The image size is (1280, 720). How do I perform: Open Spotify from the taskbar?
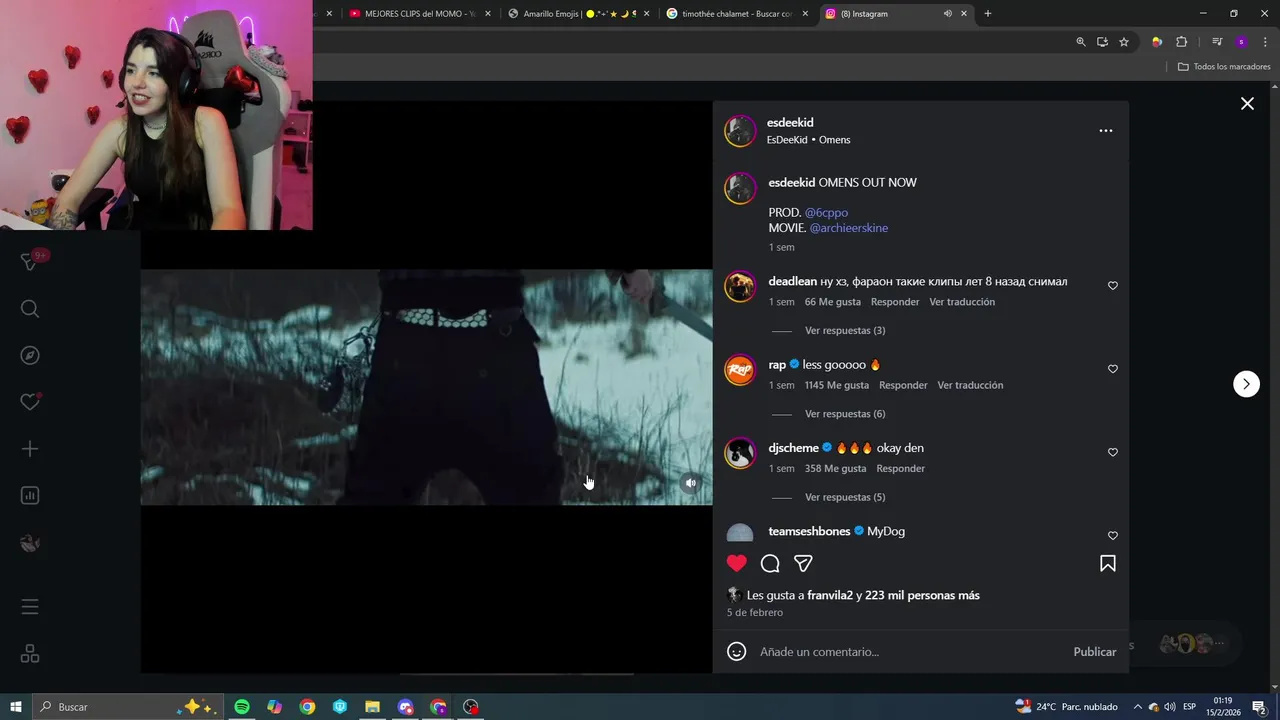(242, 707)
